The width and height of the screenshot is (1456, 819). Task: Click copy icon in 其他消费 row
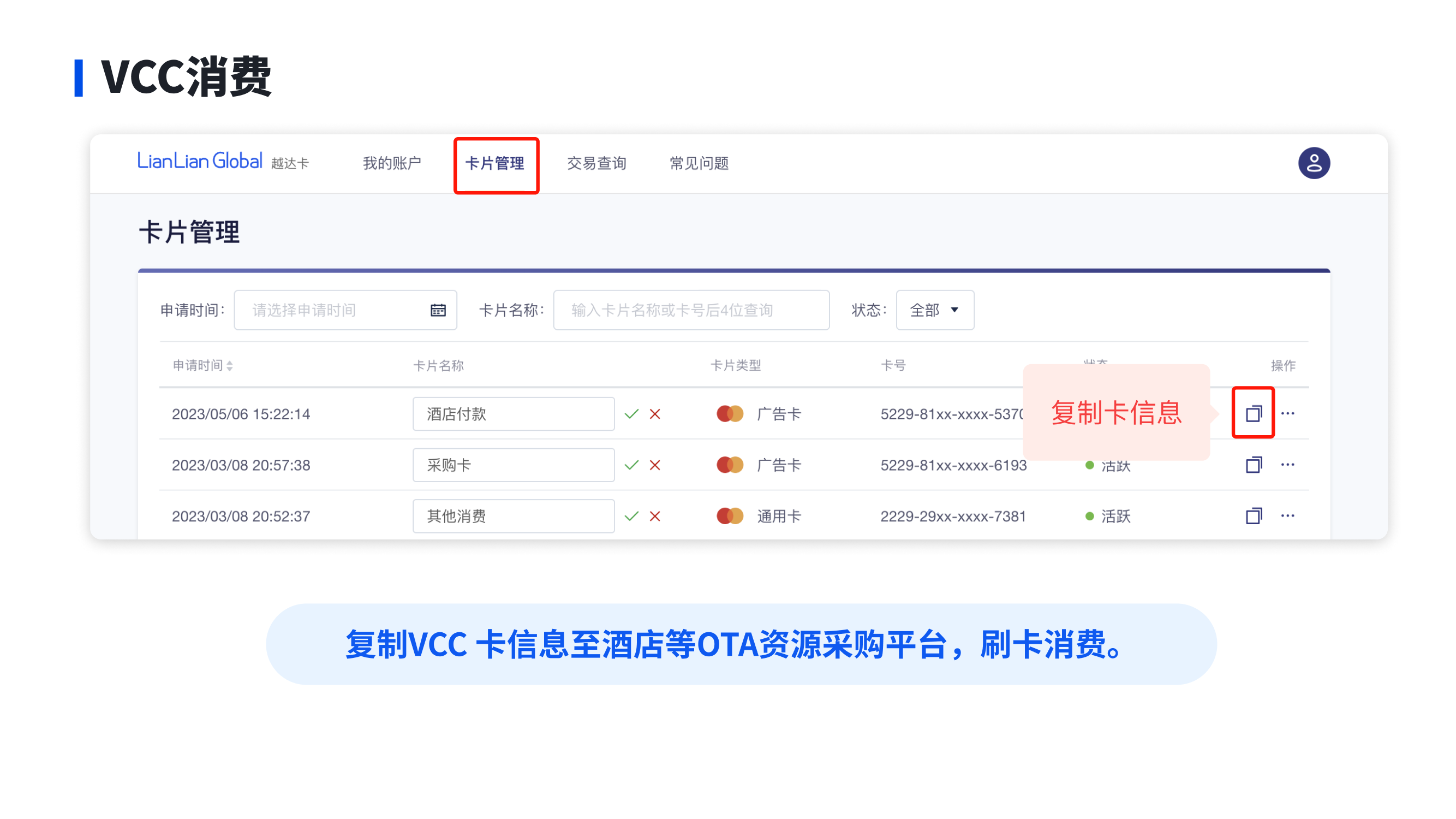(x=1253, y=516)
